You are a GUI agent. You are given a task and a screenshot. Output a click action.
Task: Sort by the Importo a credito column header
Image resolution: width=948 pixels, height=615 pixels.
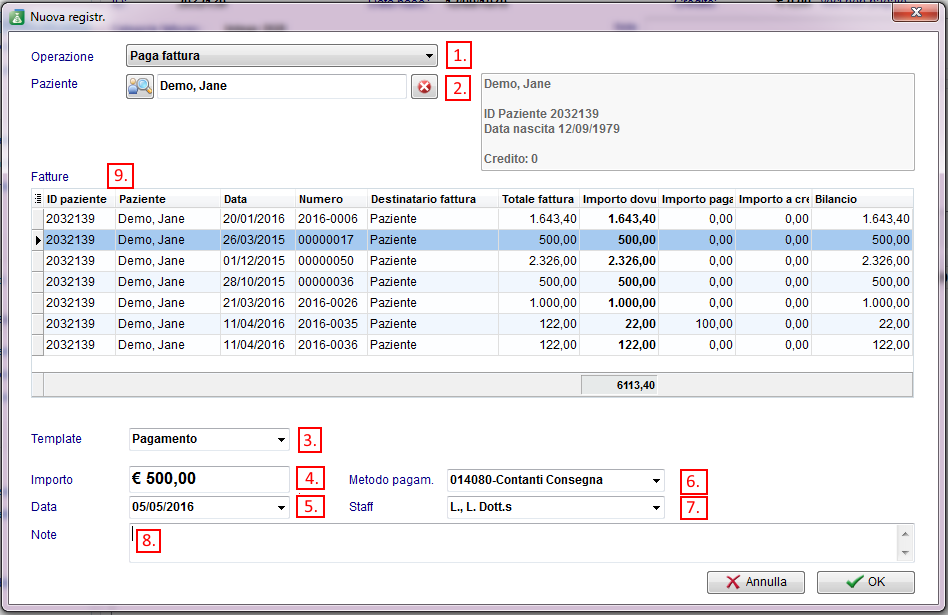click(774, 199)
